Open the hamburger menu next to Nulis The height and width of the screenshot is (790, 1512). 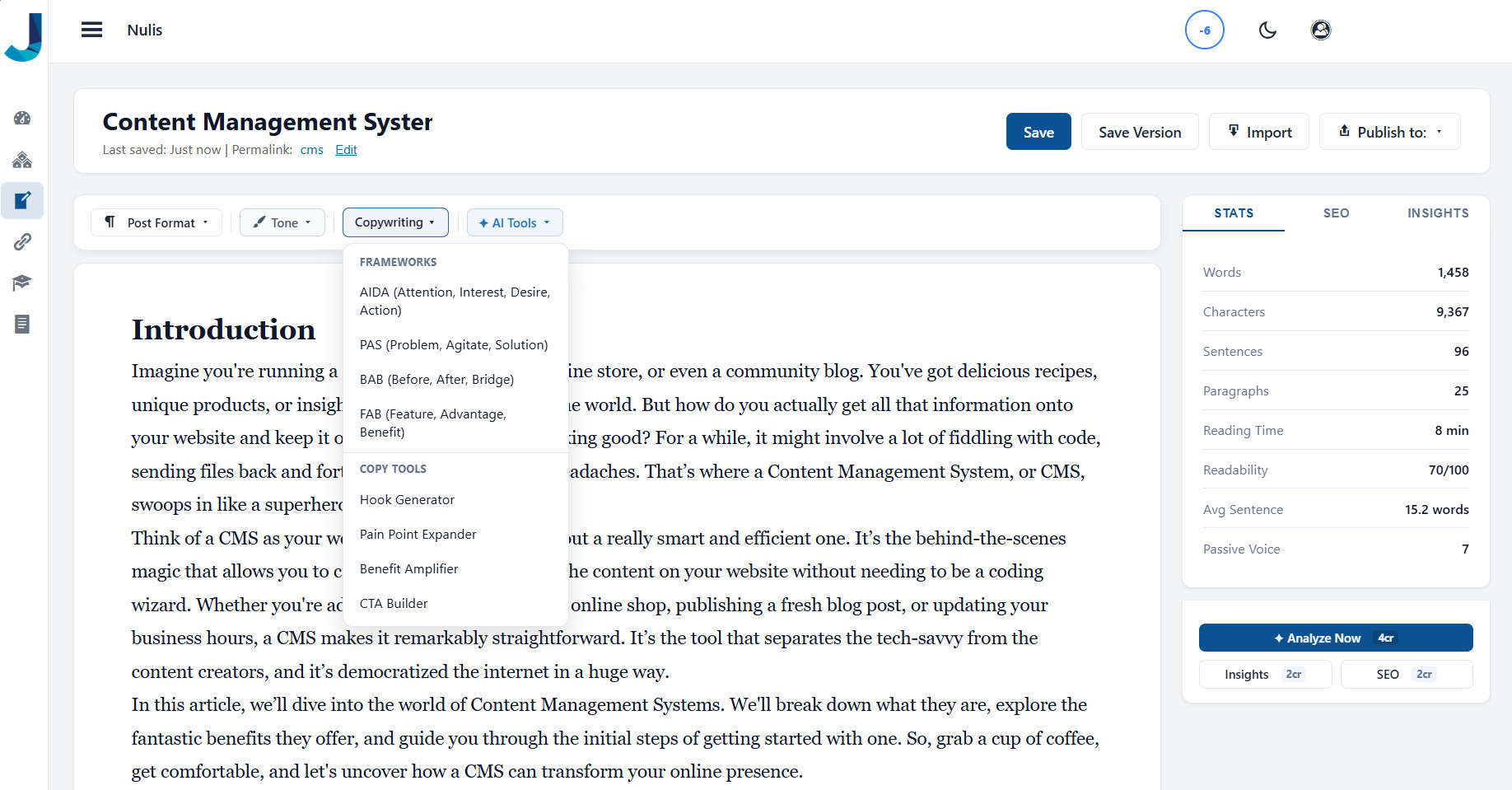(91, 30)
